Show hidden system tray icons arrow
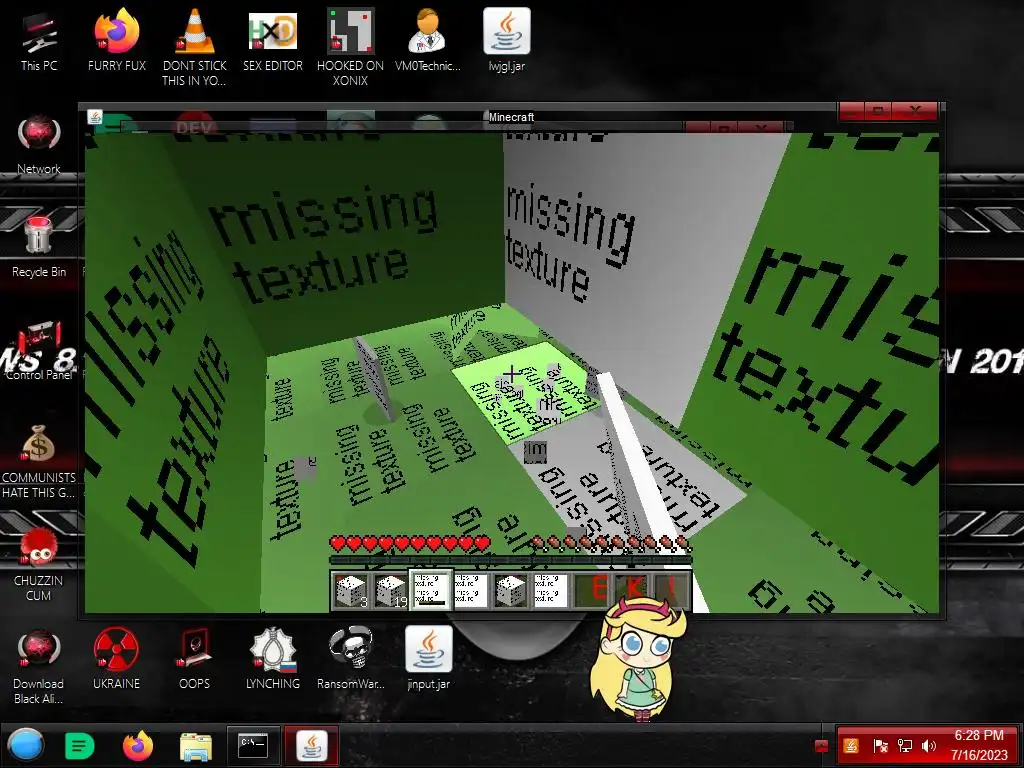The width and height of the screenshot is (1024, 768). pyautogui.click(x=822, y=746)
